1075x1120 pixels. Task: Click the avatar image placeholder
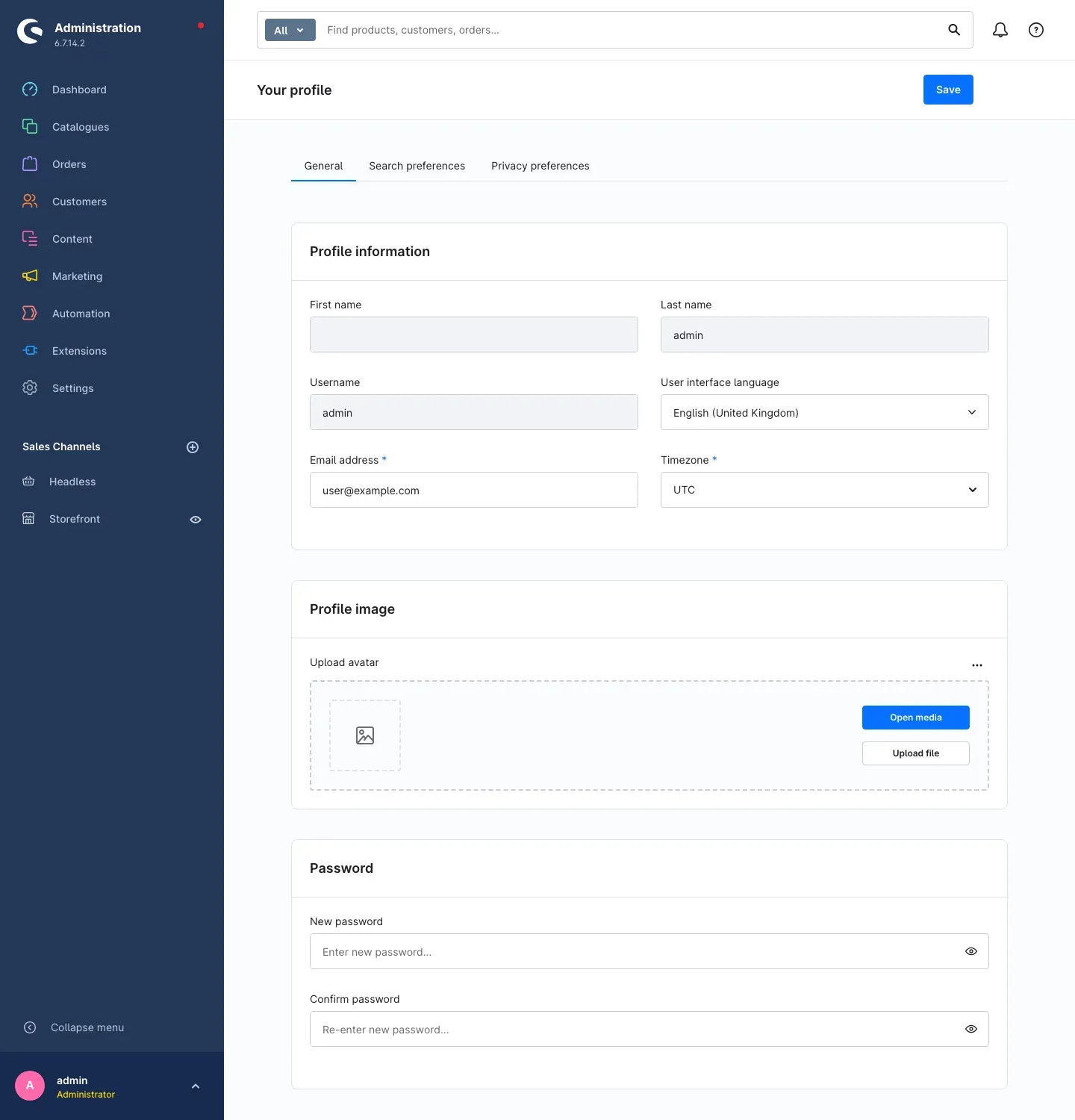point(365,735)
